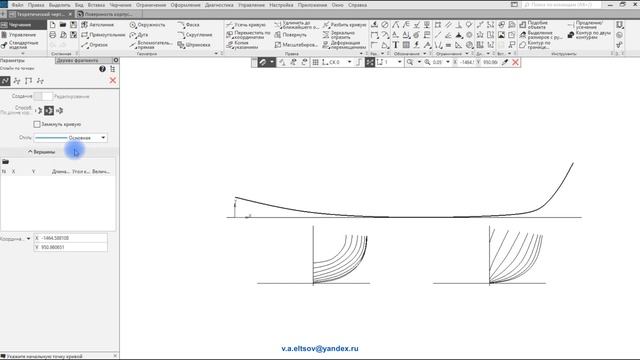
Task: Select the spline by points mode icon
Action: (x=5, y=81)
